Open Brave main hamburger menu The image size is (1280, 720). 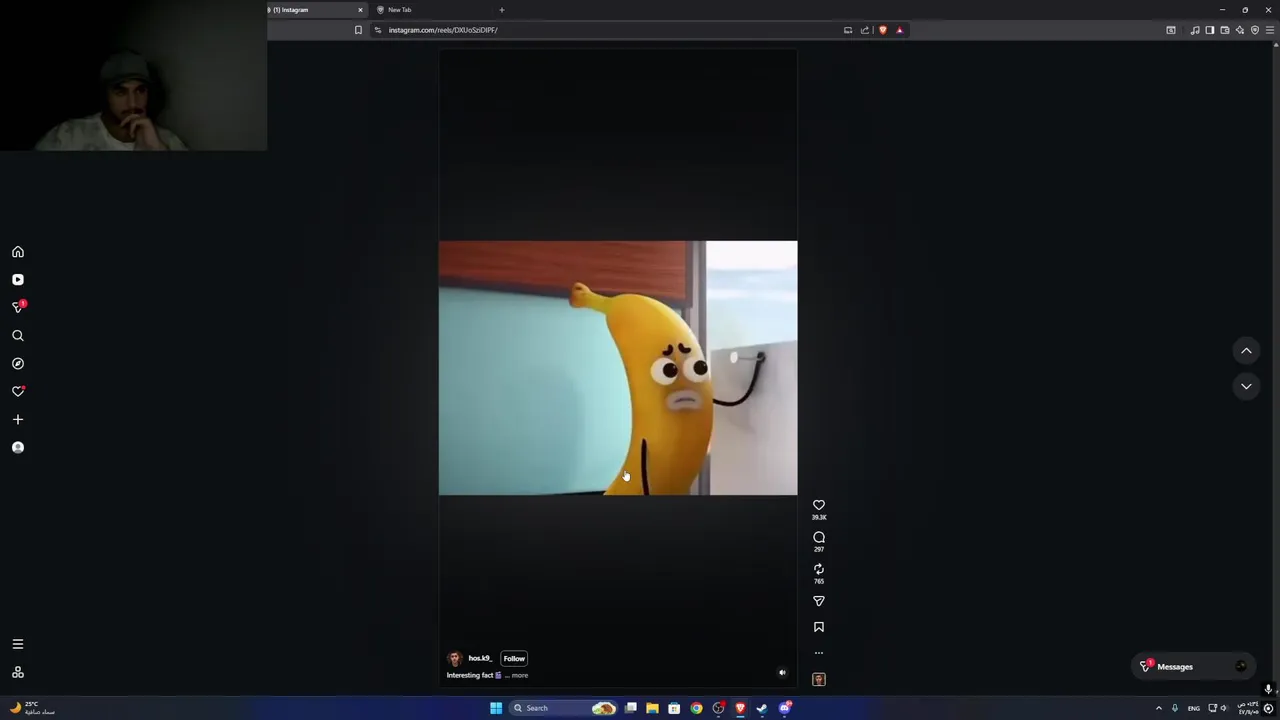[1270, 30]
